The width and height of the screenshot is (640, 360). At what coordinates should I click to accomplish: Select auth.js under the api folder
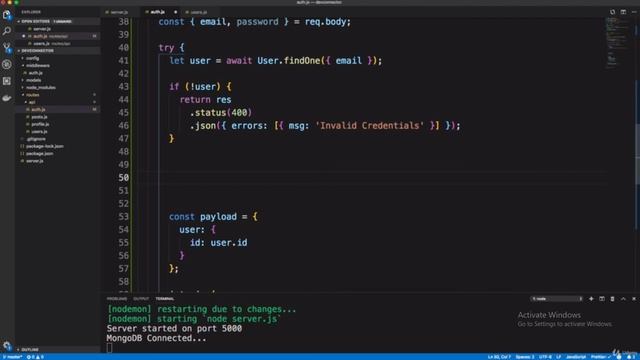(58, 109)
